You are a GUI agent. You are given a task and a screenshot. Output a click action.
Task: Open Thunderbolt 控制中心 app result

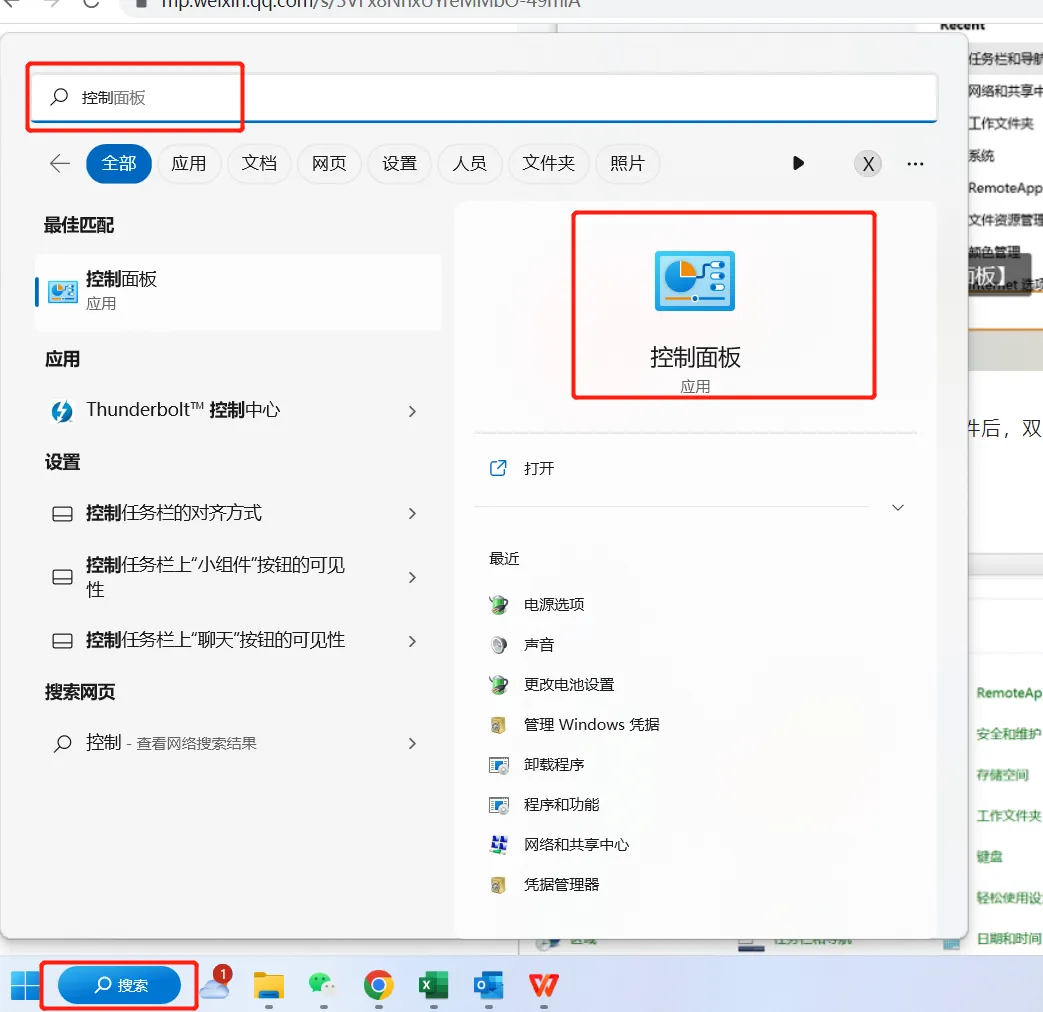pos(238,411)
